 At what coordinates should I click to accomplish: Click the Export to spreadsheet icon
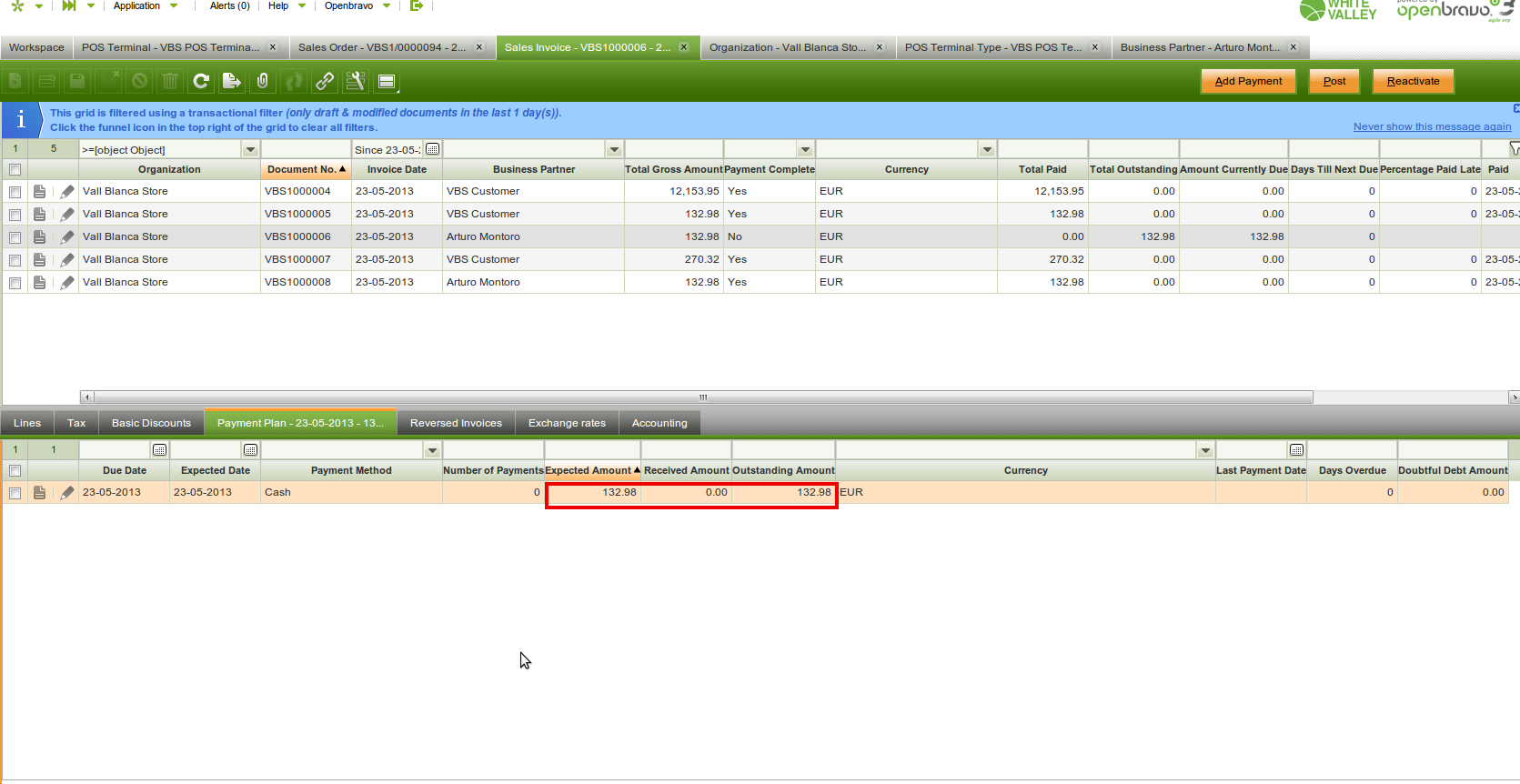[x=232, y=82]
